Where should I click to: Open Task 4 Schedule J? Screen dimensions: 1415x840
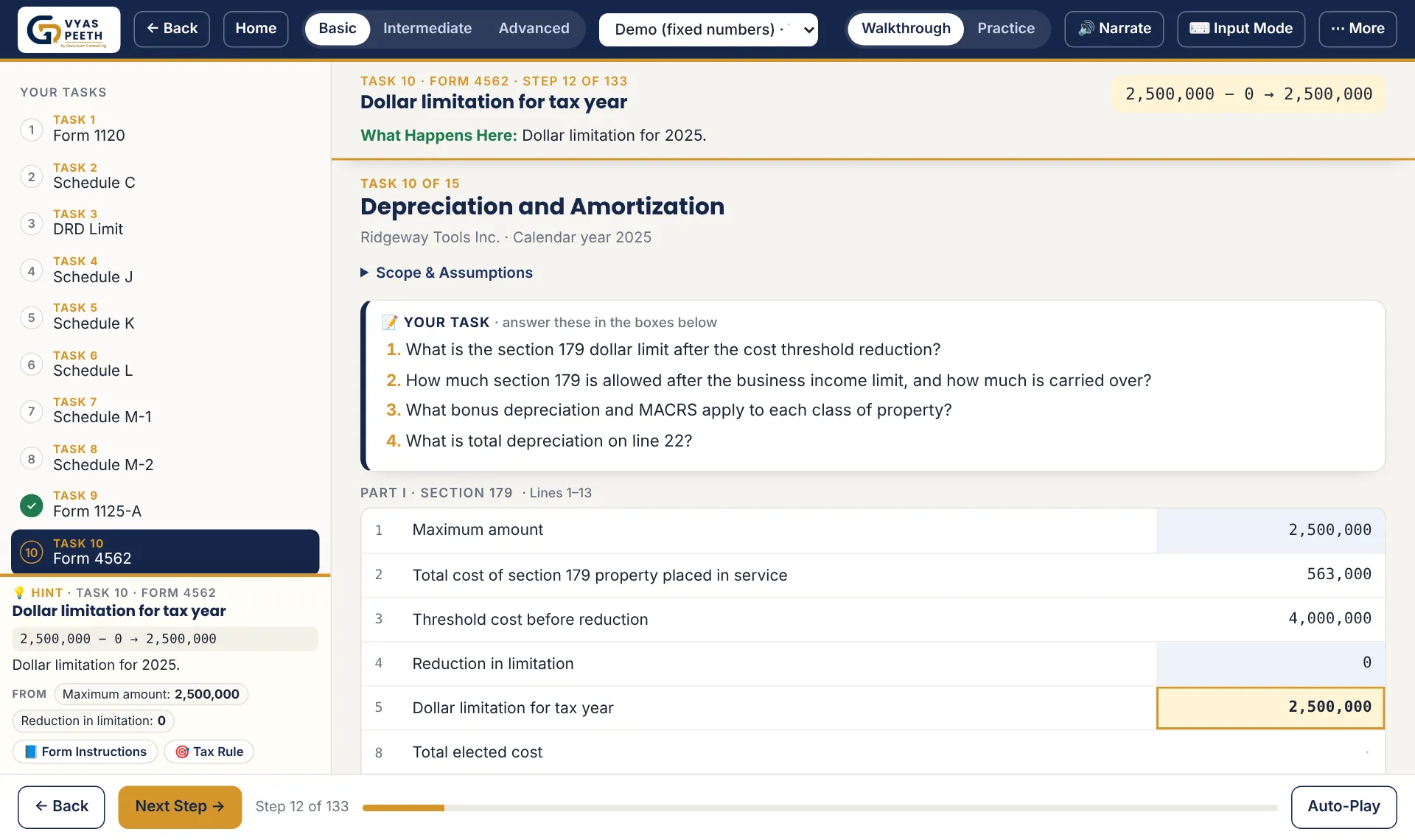click(165, 270)
